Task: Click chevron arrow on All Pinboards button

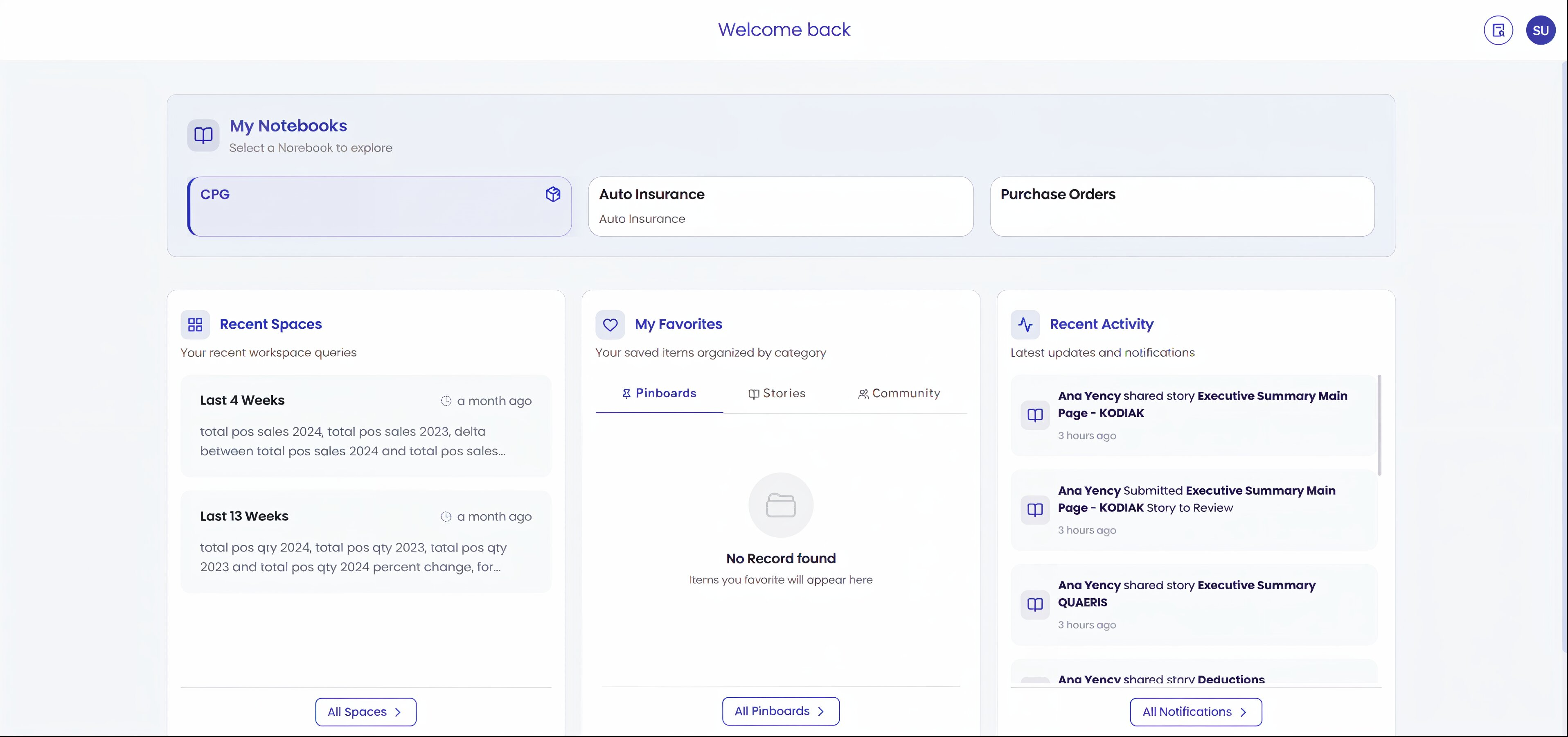Action: pos(820,712)
